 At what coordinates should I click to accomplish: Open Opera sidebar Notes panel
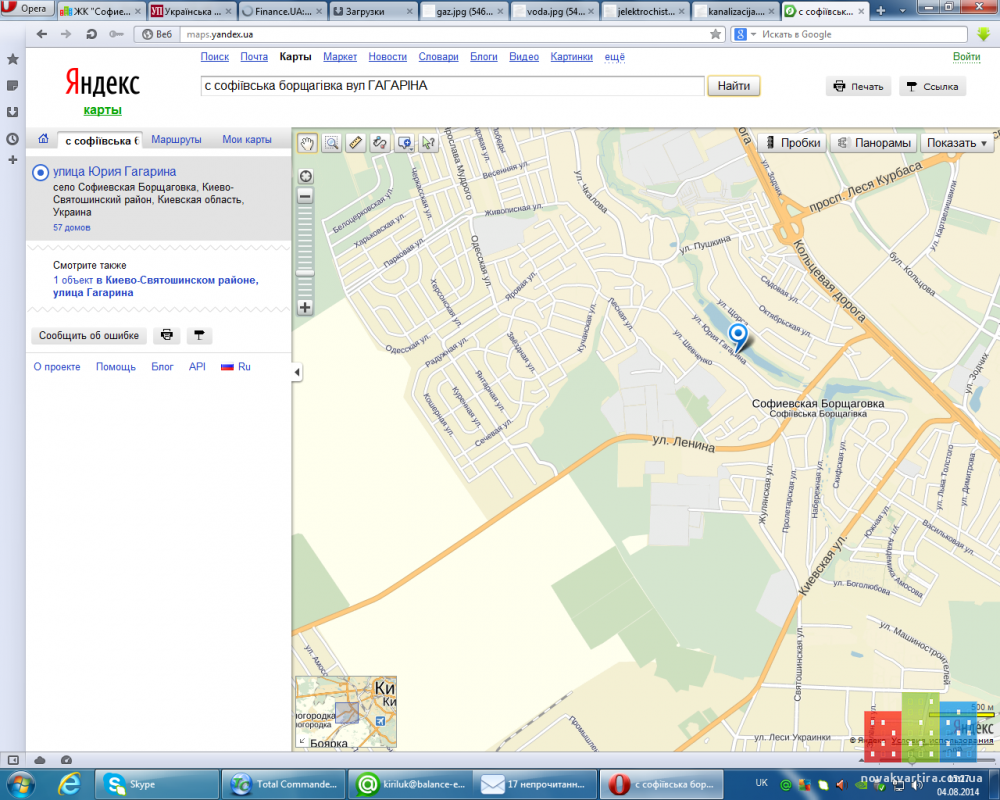12,86
